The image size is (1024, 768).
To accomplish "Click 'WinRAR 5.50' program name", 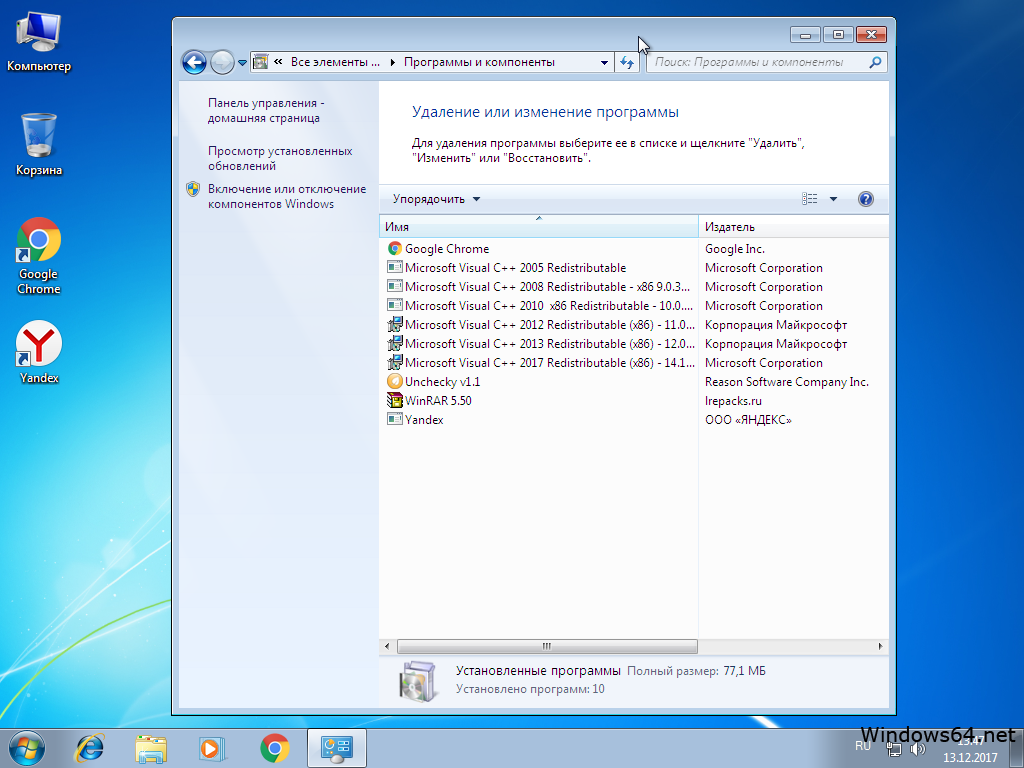I will click(438, 400).
